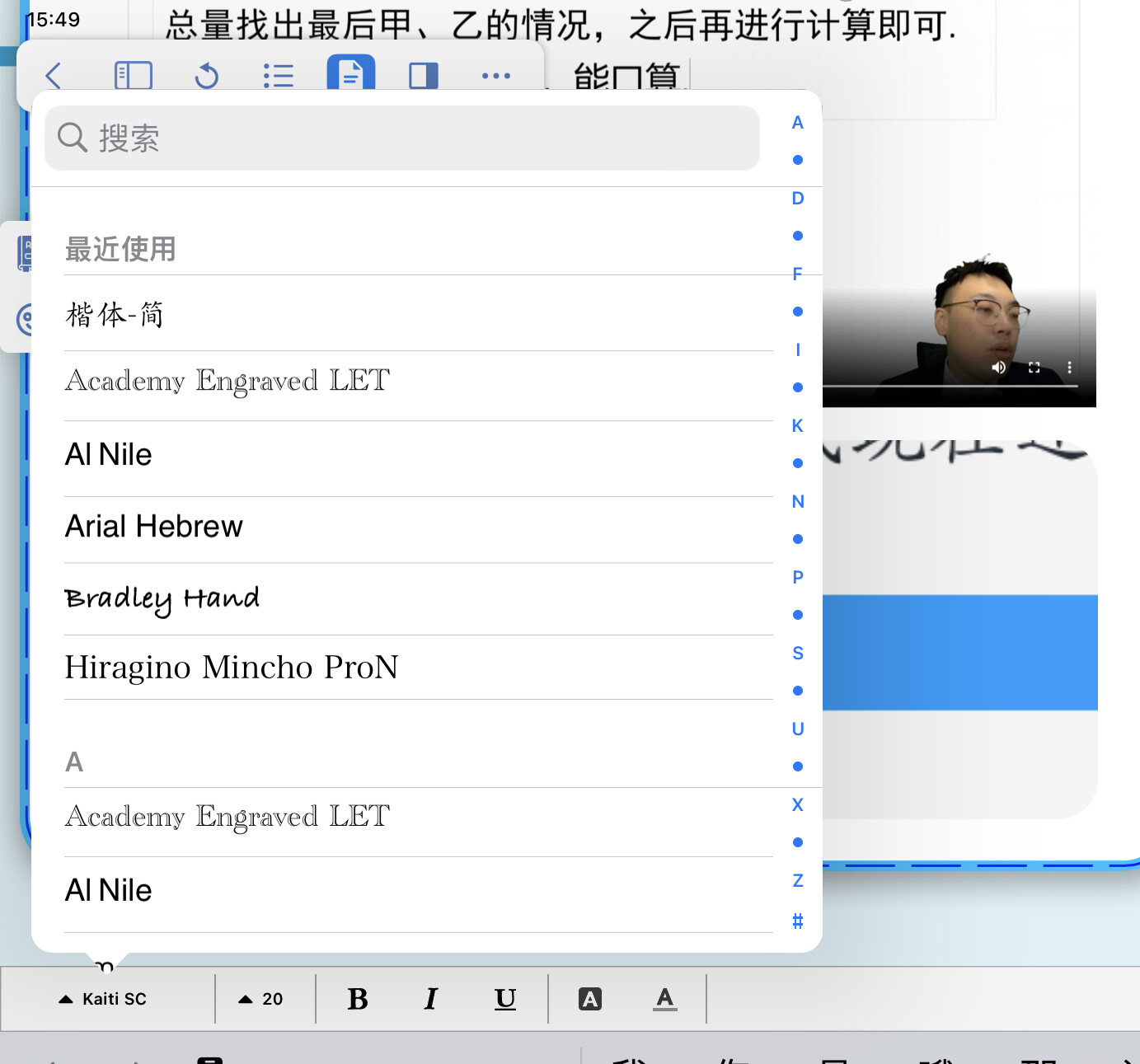
Task: Toggle the right split panel icon
Action: point(424,76)
